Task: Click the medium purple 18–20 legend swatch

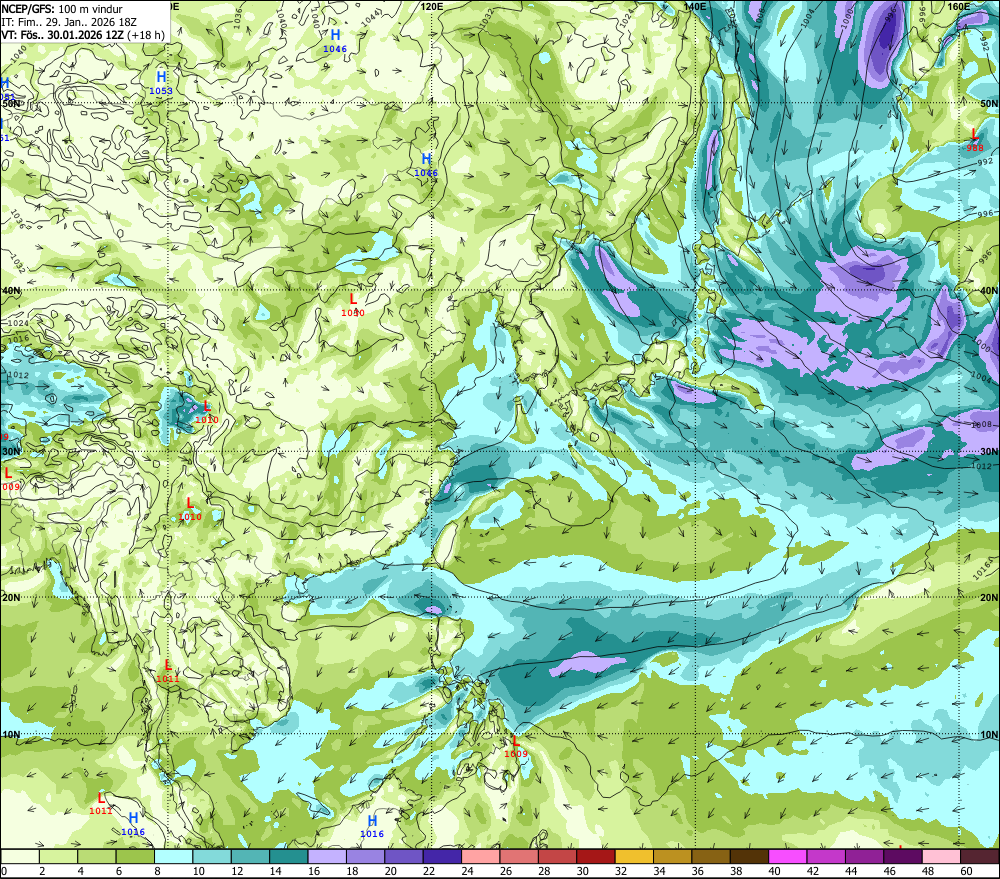Action: [x=365, y=856]
